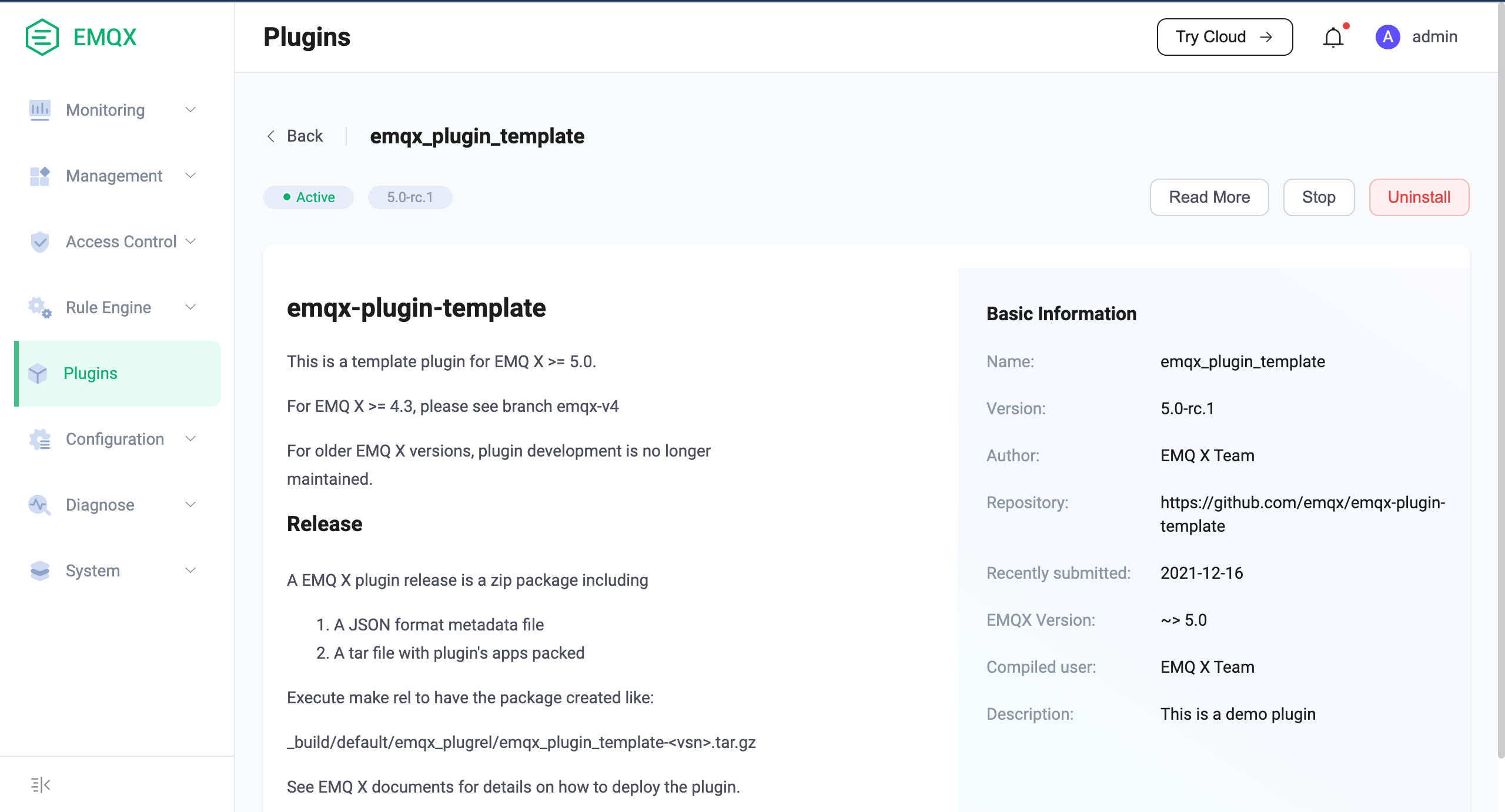Expand the Access Control chevron
This screenshot has width=1505, height=812.
tap(190, 241)
